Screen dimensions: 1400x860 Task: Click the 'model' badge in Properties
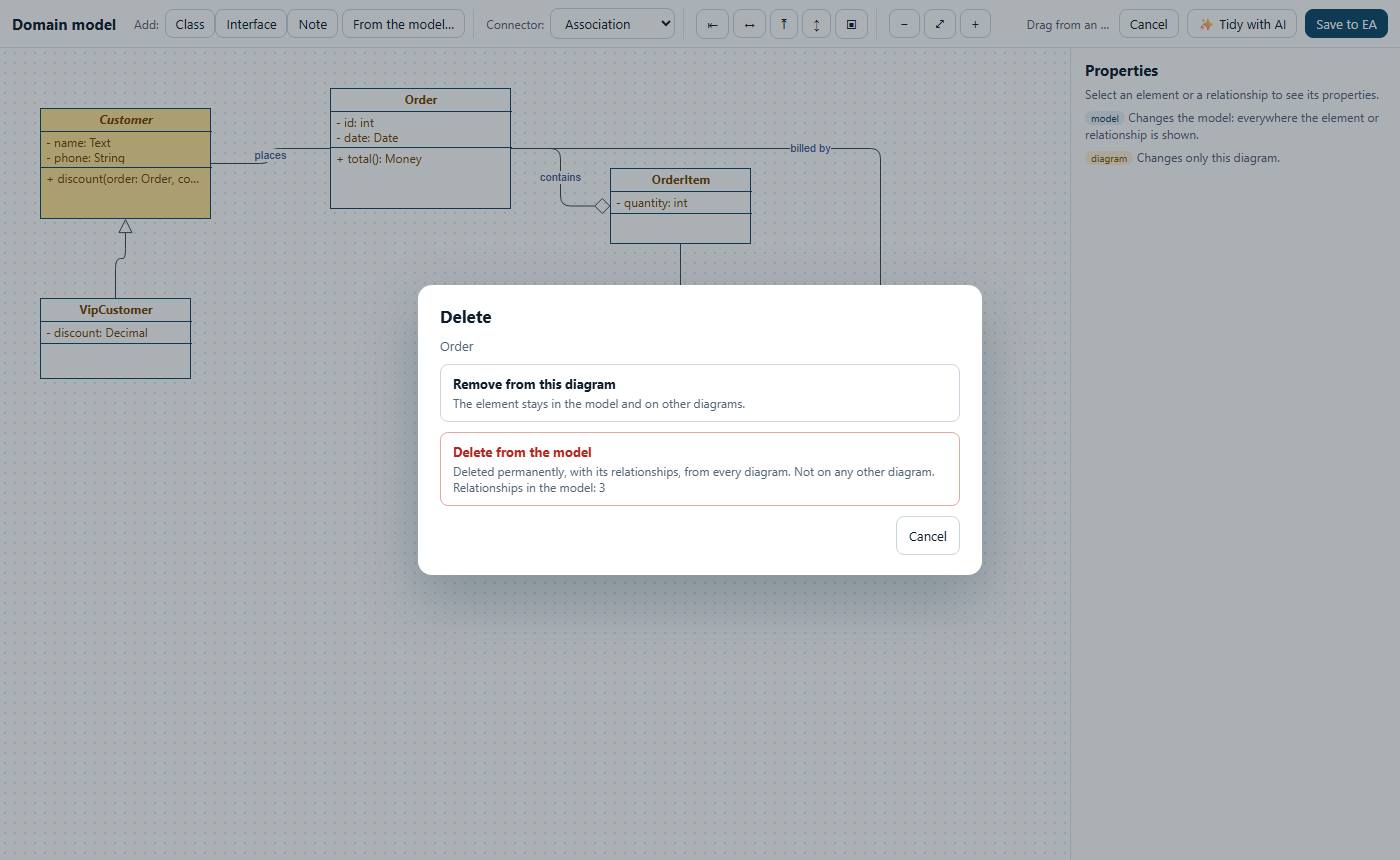click(x=1105, y=118)
